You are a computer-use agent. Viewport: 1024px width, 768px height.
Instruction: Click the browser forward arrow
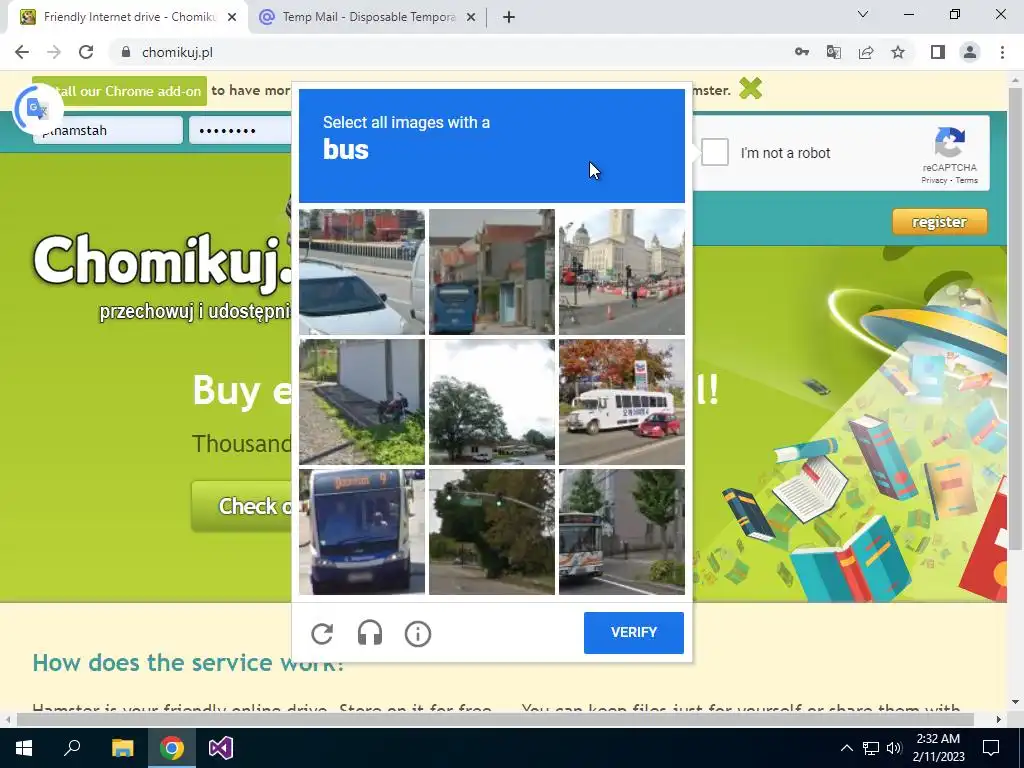(x=54, y=52)
